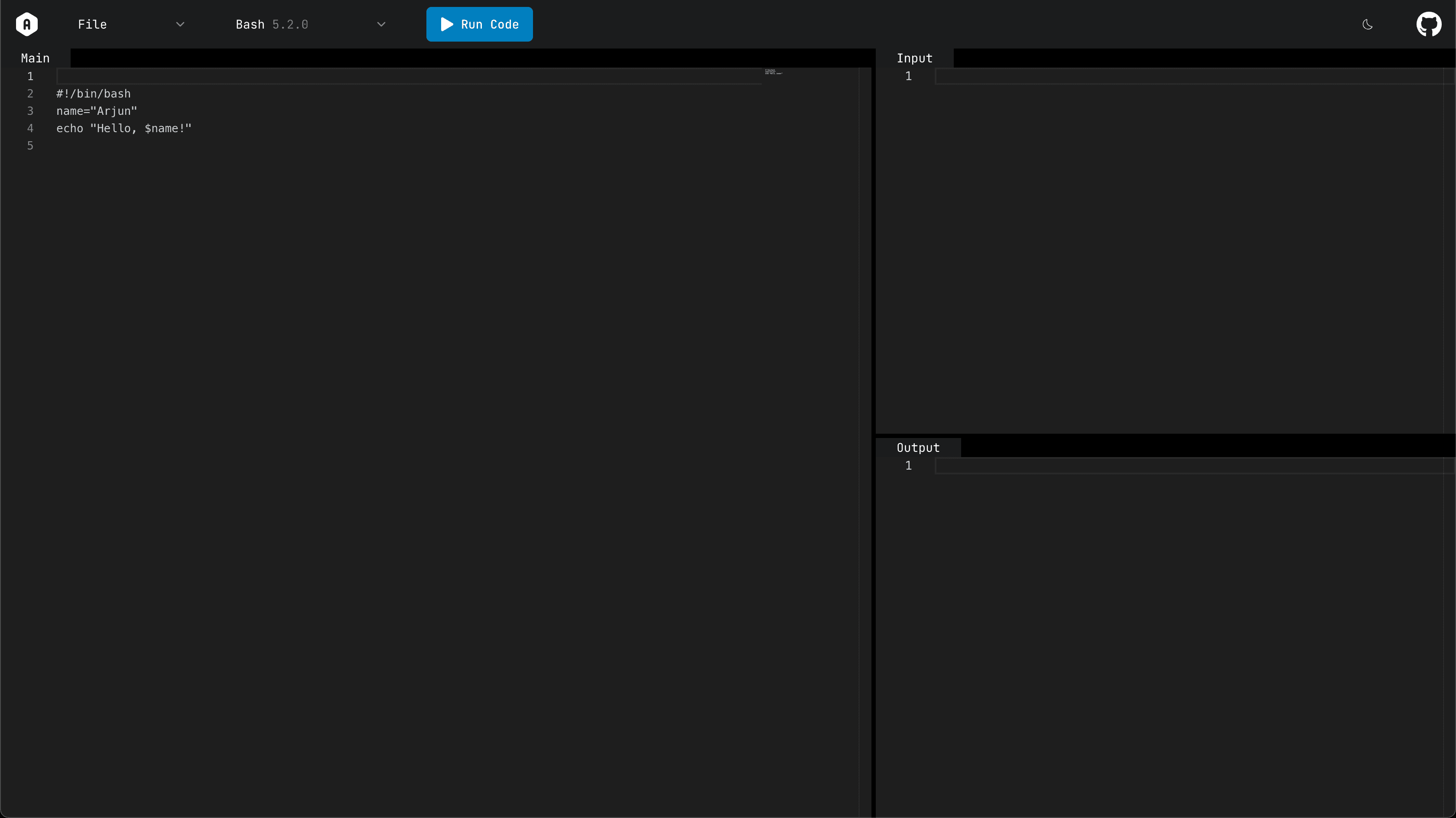Click line number 5 in the editor
The height and width of the screenshot is (818, 1456).
pyautogui.click(x=30, y=145)
